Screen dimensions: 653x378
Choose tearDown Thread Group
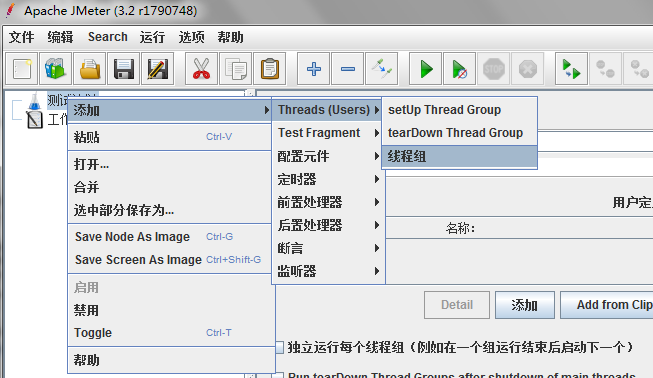(x=459, y=133)
